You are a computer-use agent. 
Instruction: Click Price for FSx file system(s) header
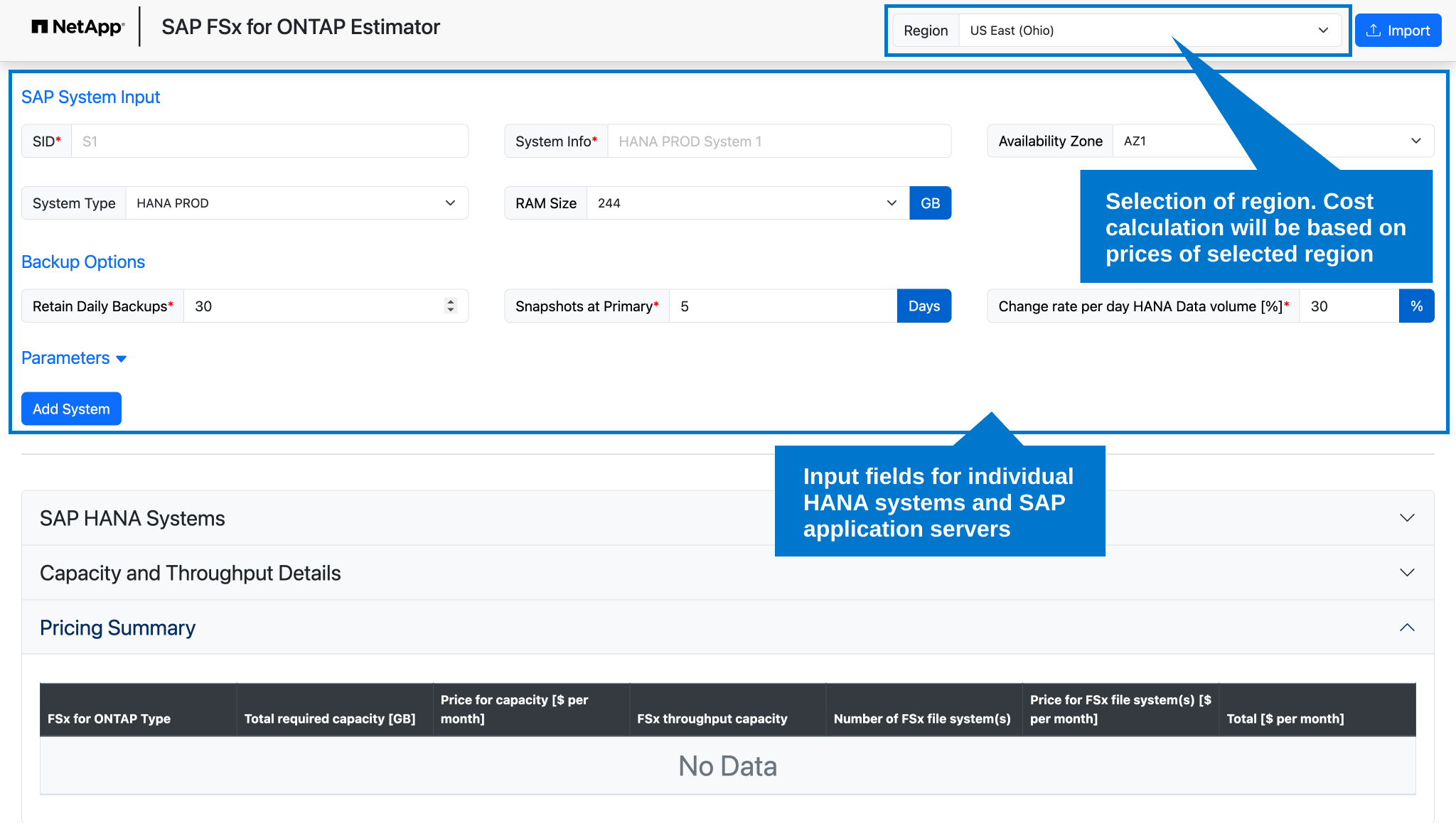click(x=1120, y=709)
